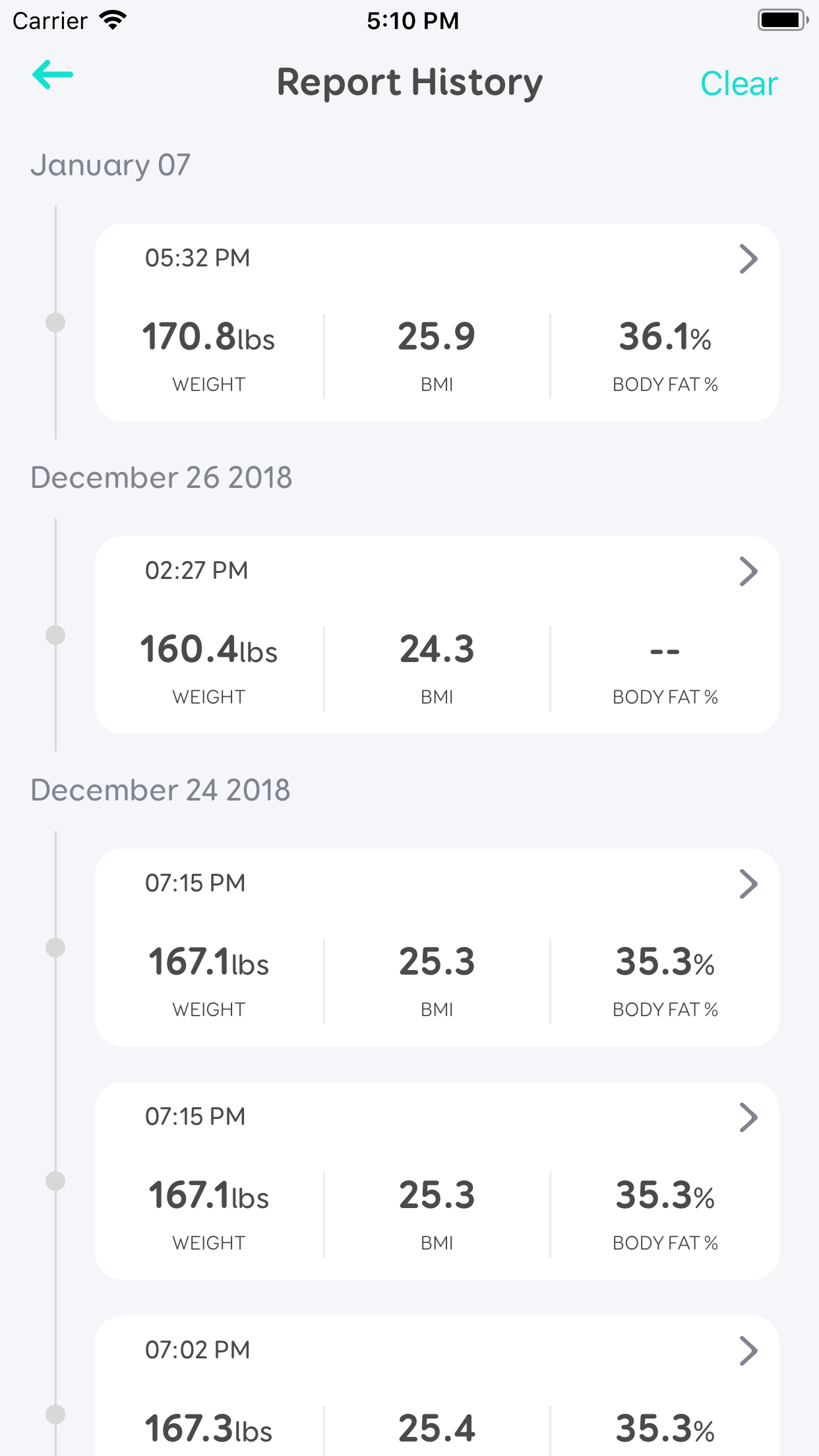Select the January 07 timeline dot

click(55, 322)
